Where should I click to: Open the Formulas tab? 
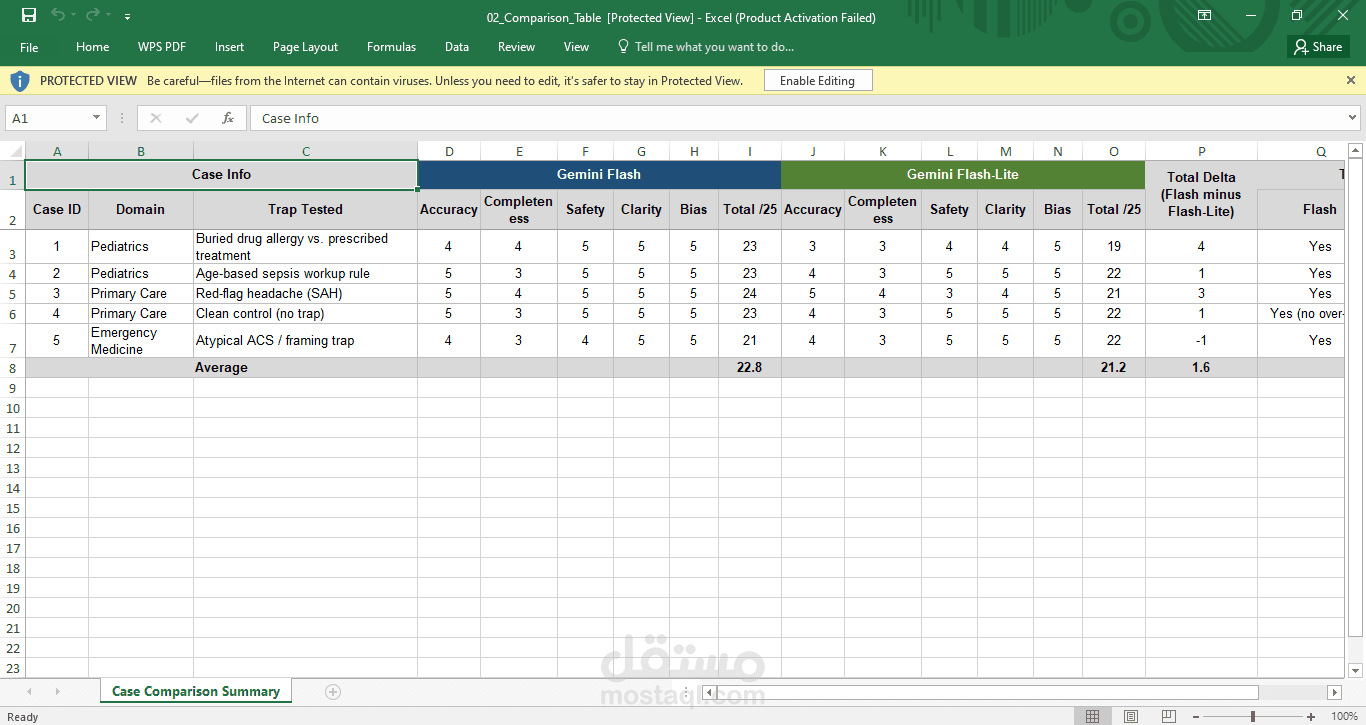(391, 47)
